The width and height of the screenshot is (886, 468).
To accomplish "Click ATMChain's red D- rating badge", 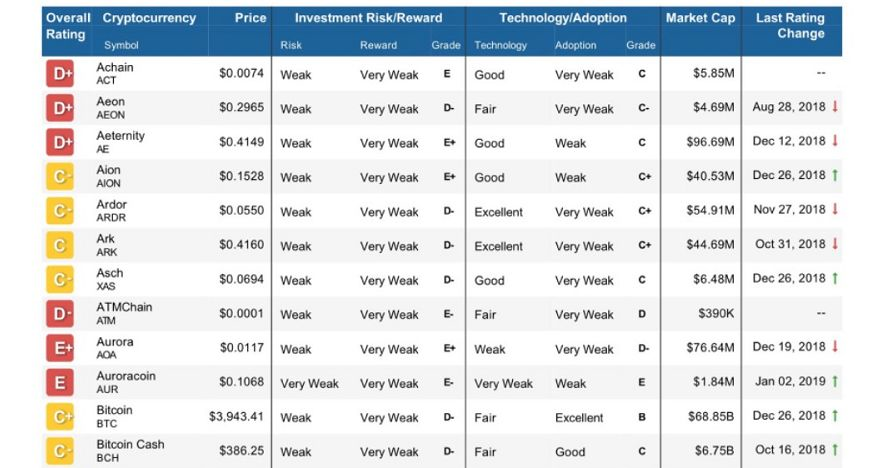I will (x=60, y=314).
